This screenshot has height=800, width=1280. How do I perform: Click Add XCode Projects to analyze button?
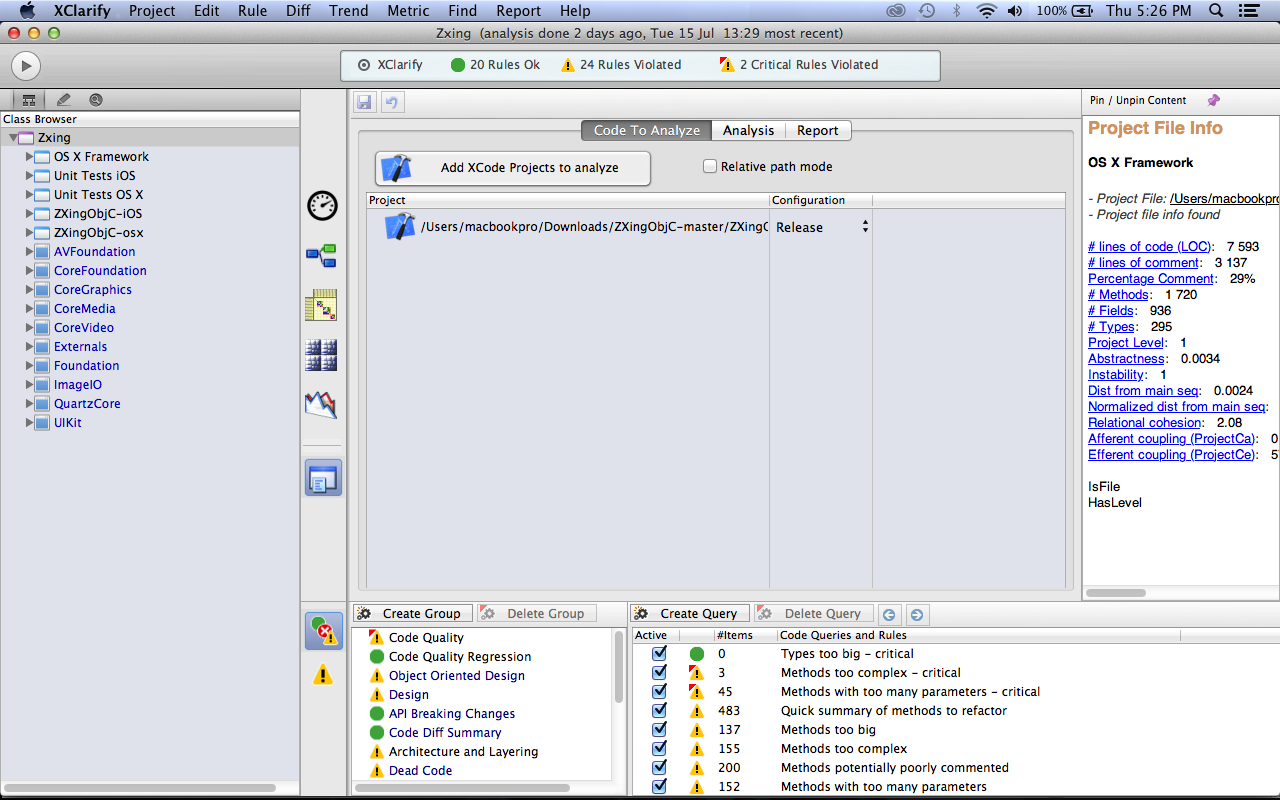click(x=513, y=168)
